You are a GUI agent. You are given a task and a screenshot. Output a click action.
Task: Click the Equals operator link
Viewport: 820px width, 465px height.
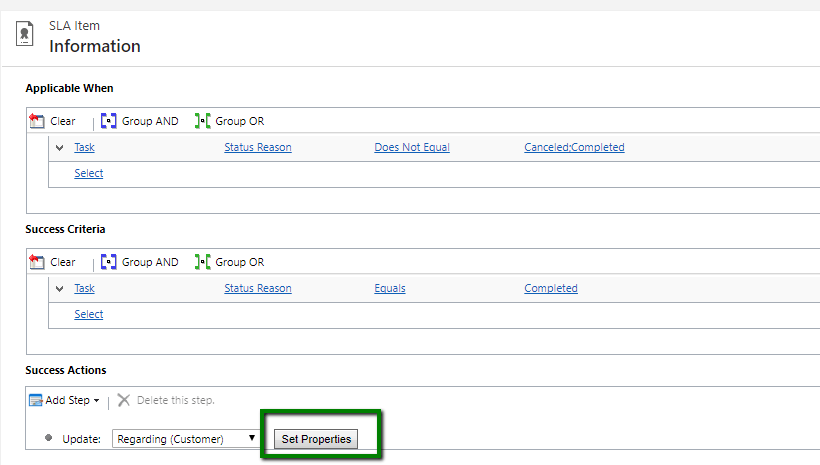pos(390,288)
